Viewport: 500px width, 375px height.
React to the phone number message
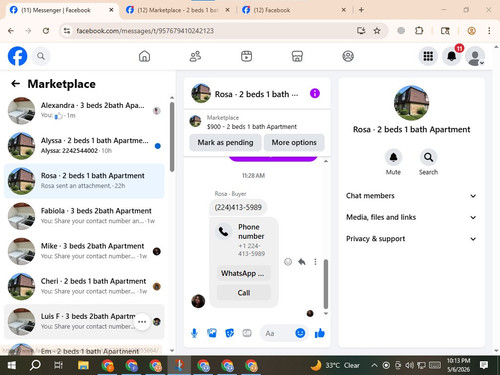coord(288,262)
